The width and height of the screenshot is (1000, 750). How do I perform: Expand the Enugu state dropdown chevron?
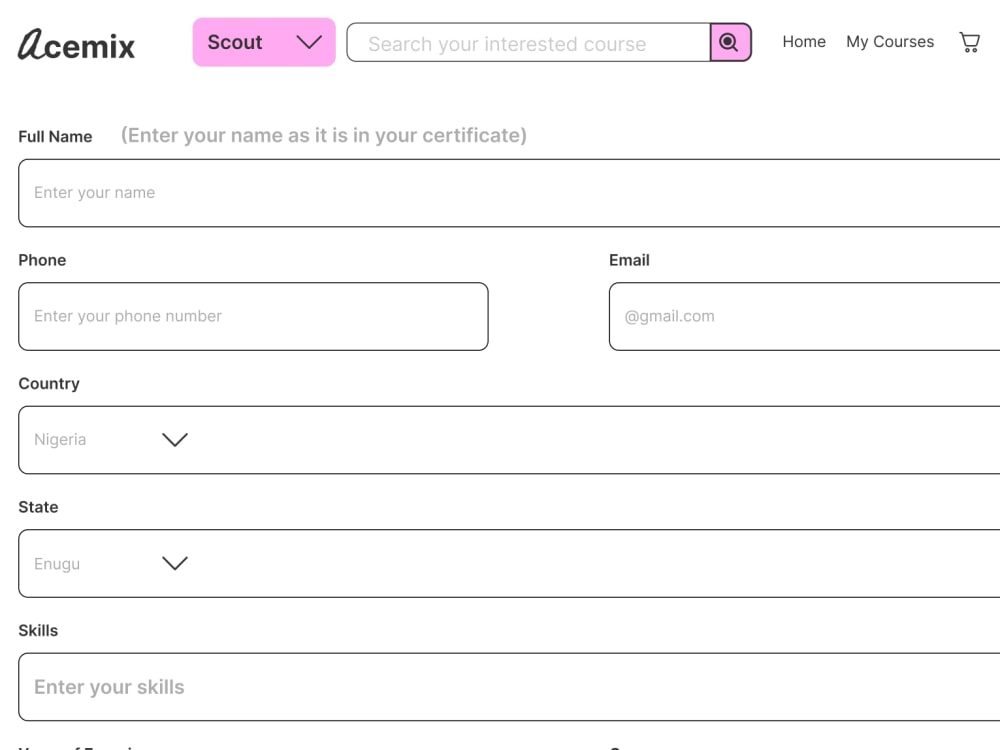175,563
